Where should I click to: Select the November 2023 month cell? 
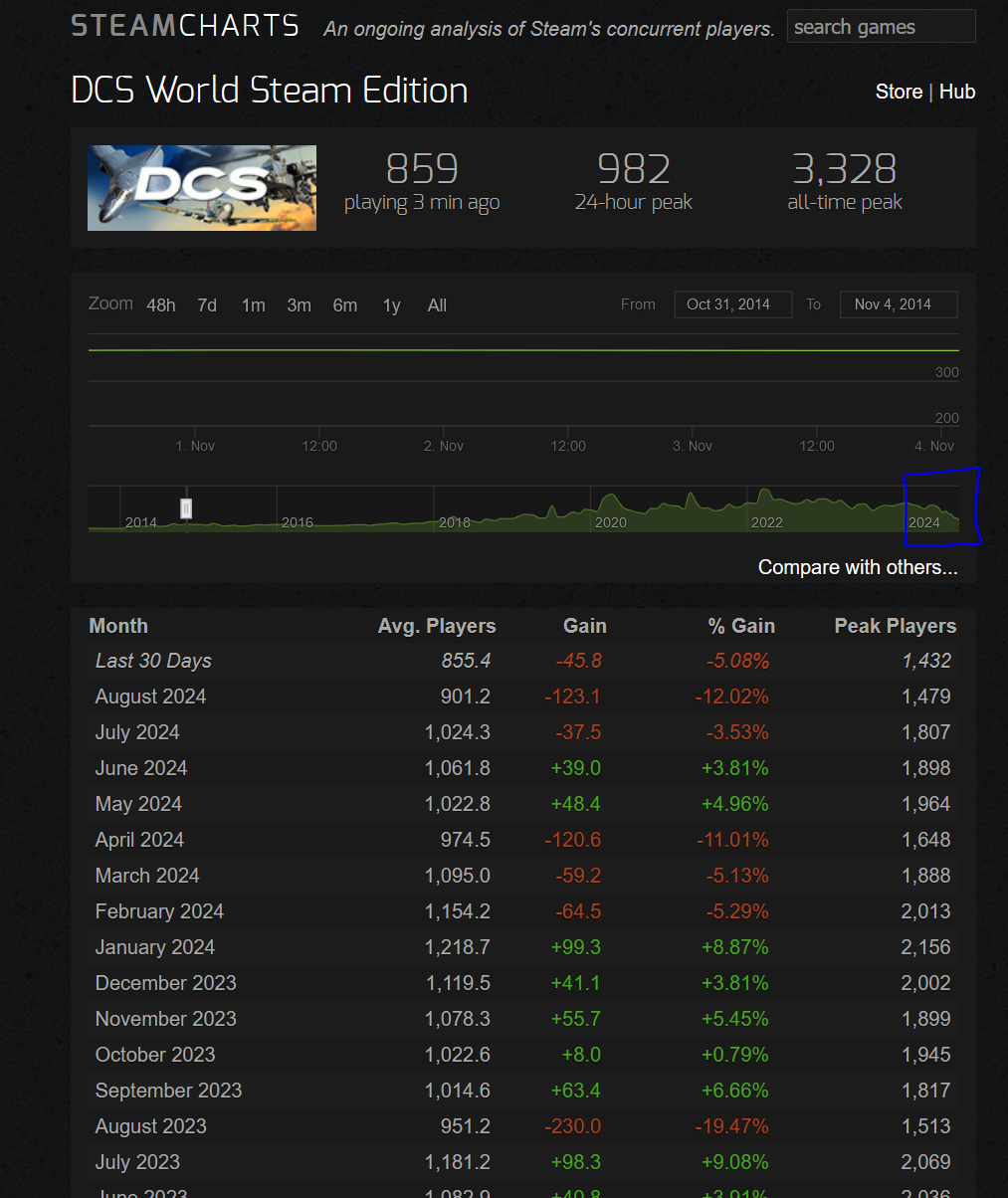click(165, 1019)
